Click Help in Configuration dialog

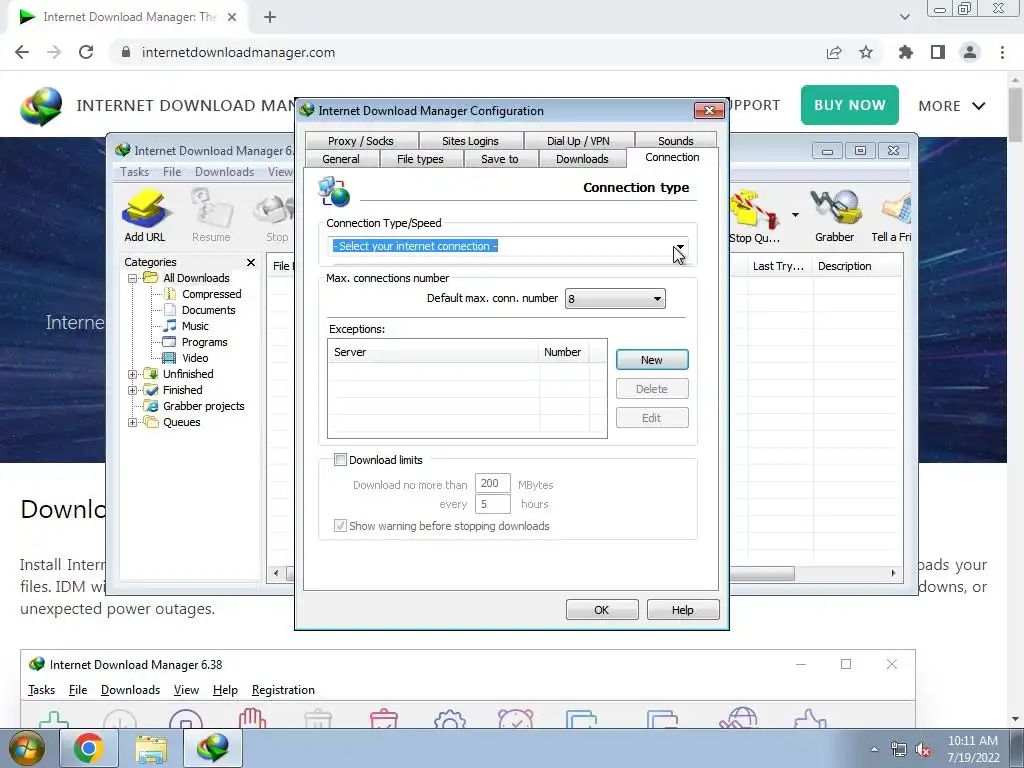point(683,610)
